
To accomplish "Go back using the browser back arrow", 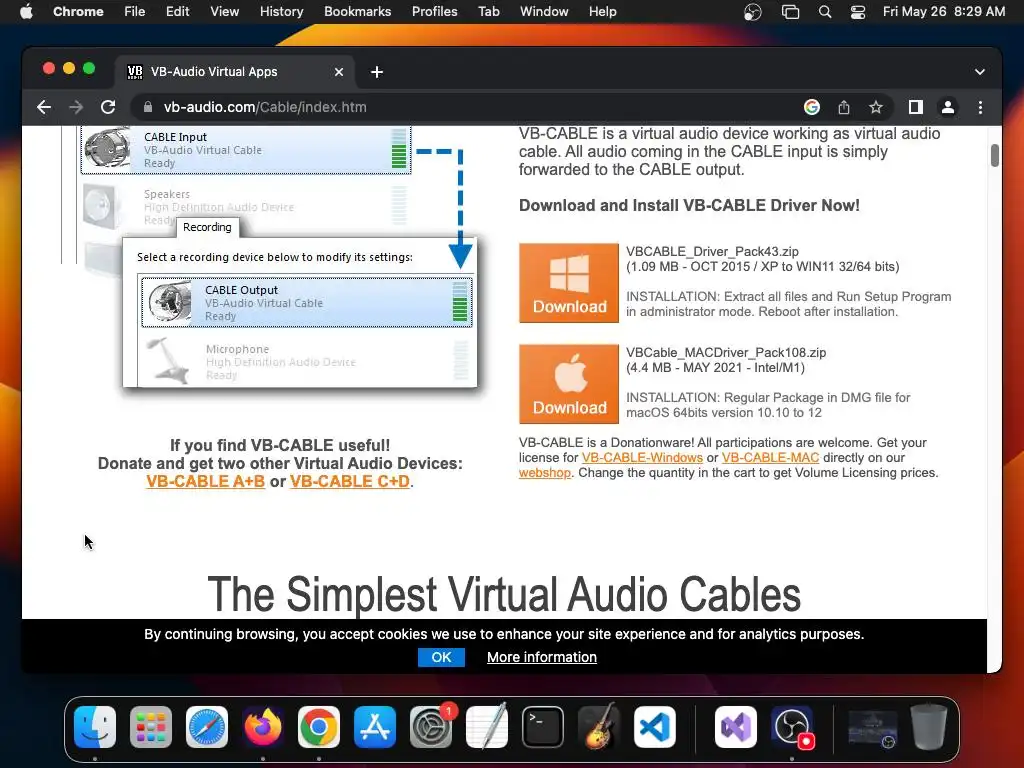I will coord(44,107).
